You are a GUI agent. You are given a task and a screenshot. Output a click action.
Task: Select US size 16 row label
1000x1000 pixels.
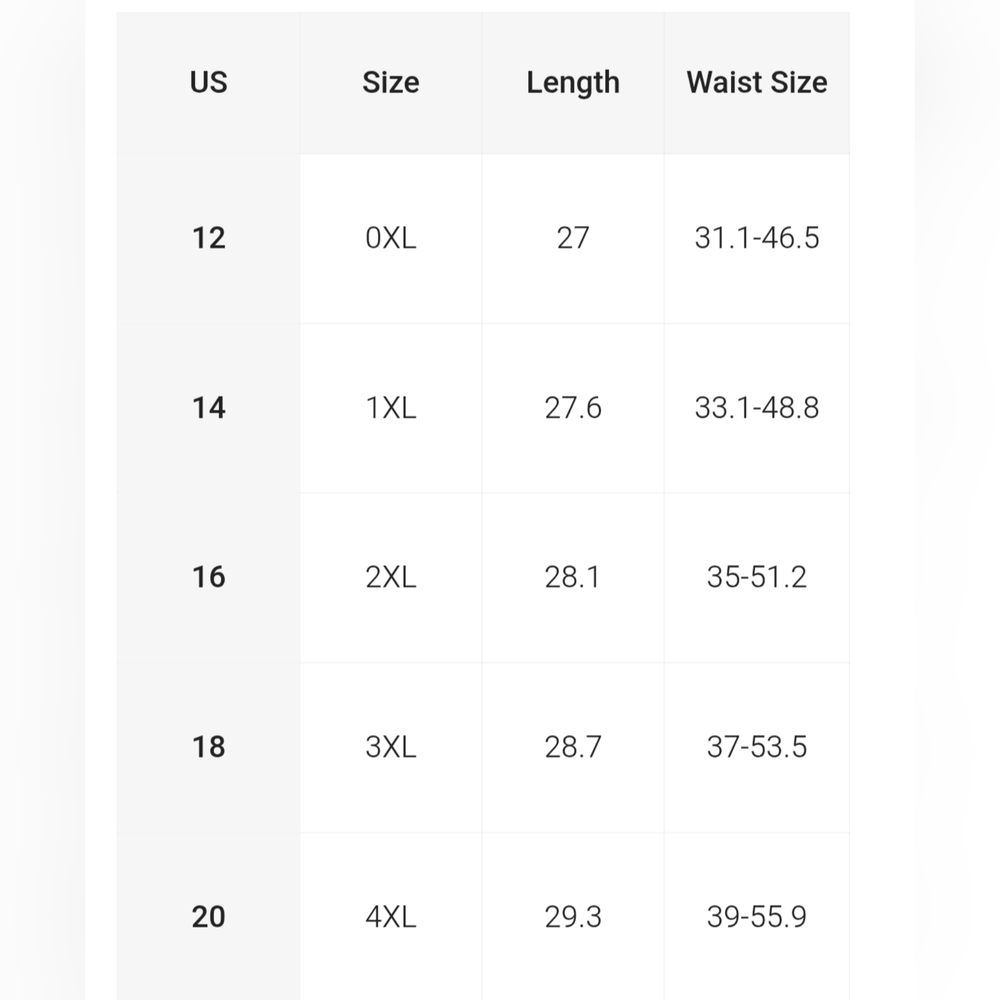[209, 578]
